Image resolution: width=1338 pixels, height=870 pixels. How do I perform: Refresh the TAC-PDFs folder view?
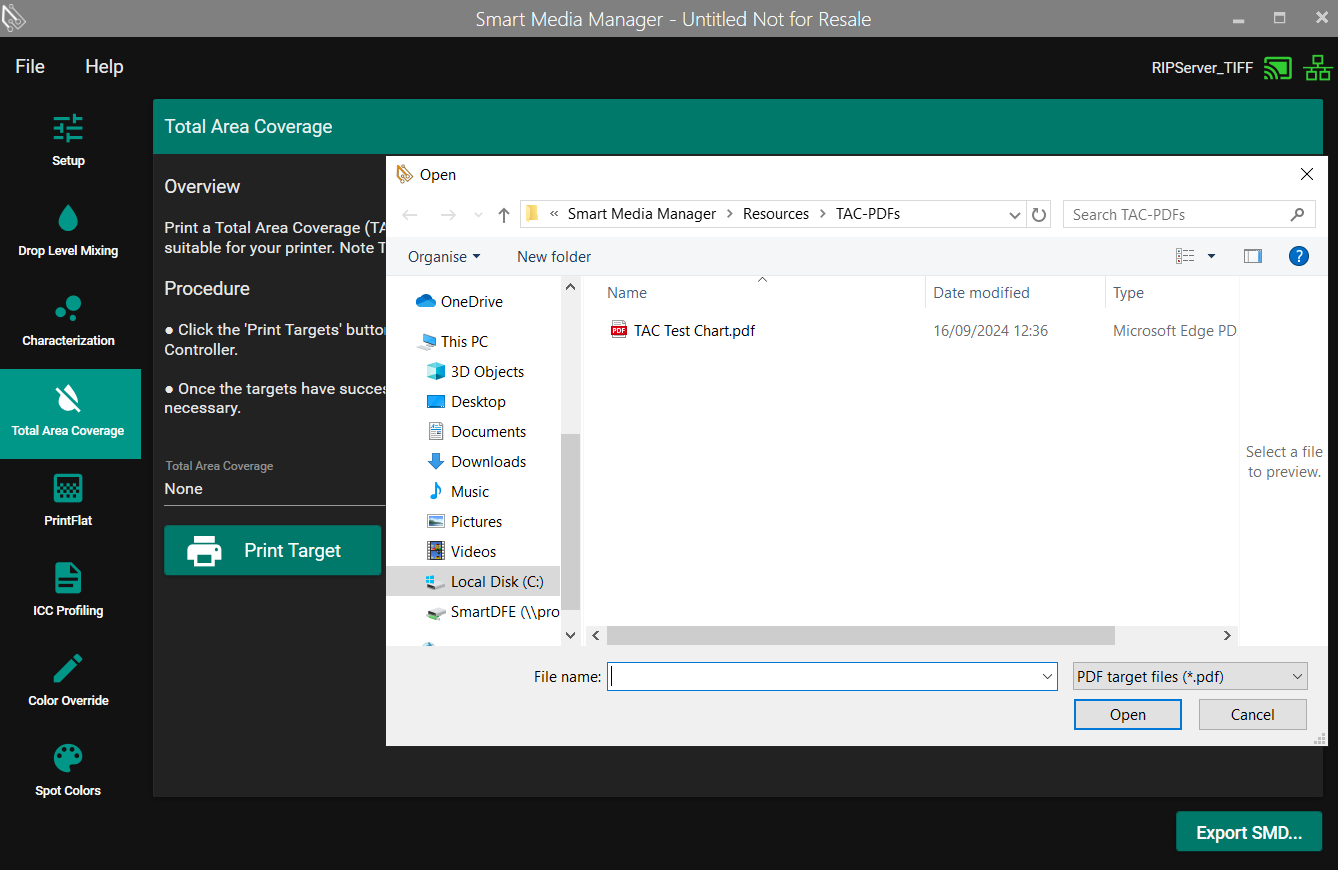click(x=1039, y=214)
